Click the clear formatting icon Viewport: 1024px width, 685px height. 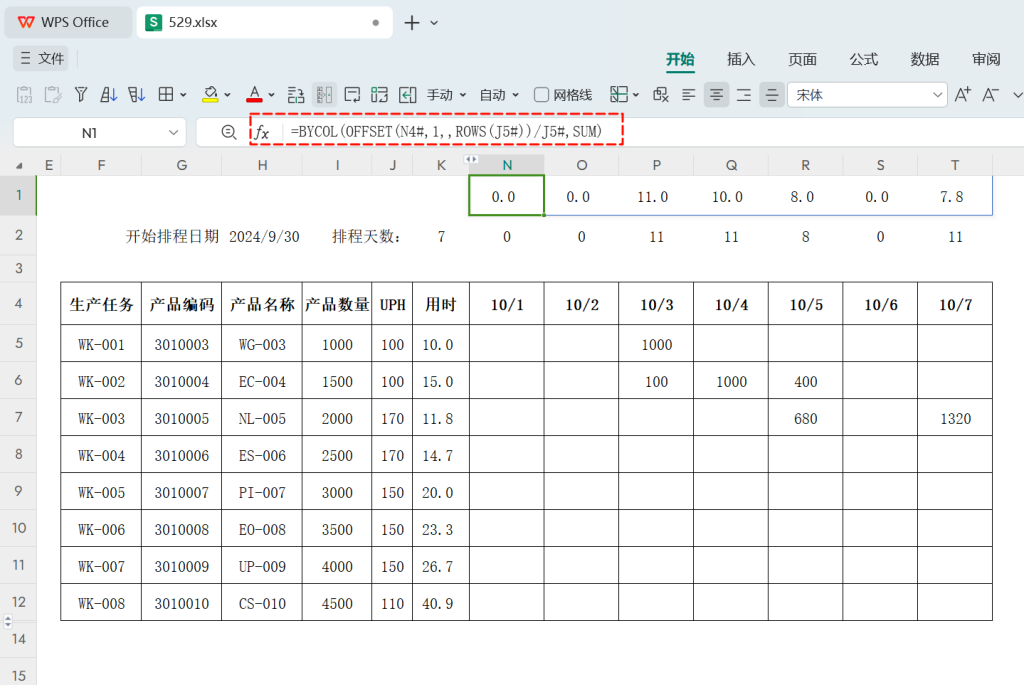click(x=661, y=95)
